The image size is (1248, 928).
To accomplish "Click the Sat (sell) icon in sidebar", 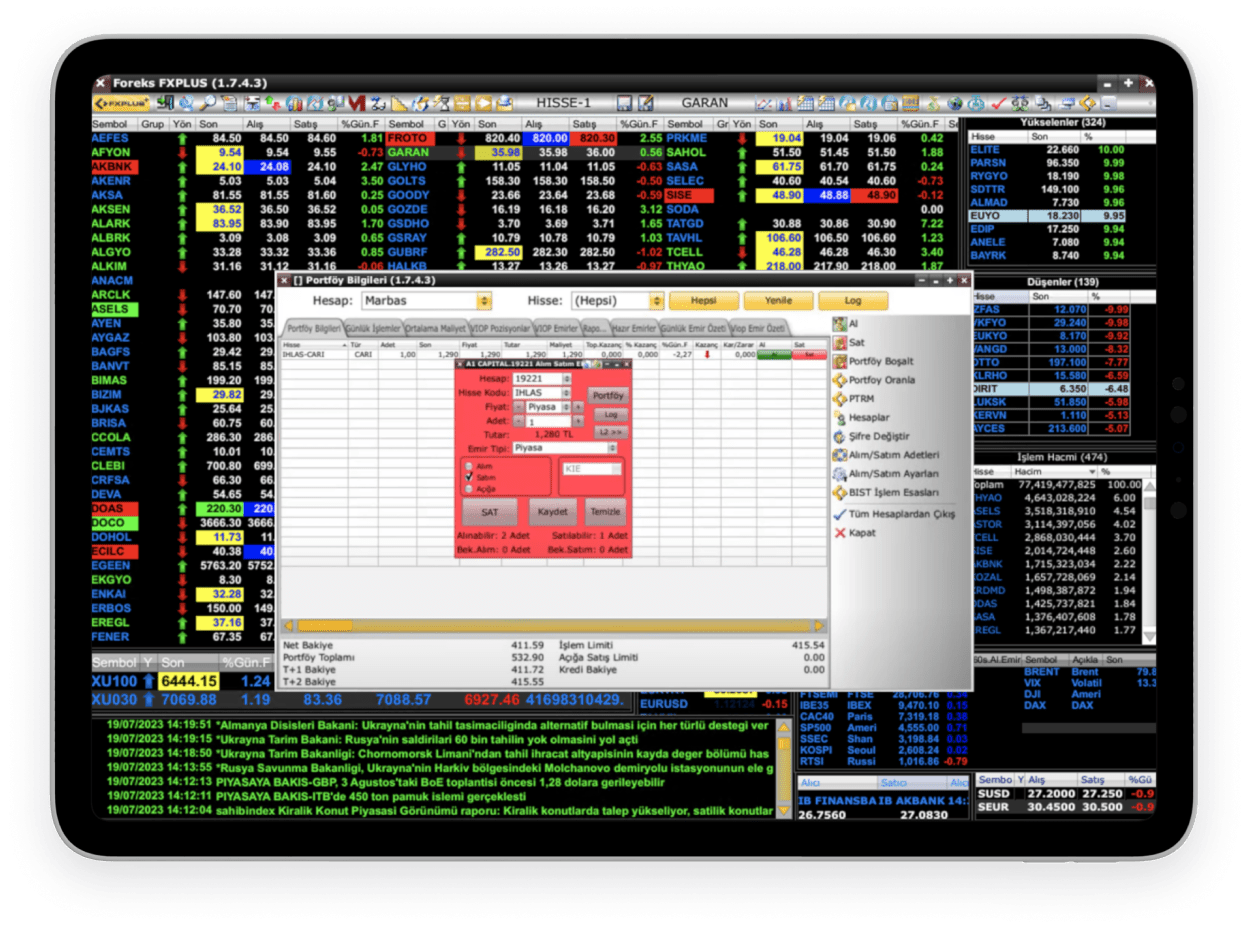I will 840,343.
